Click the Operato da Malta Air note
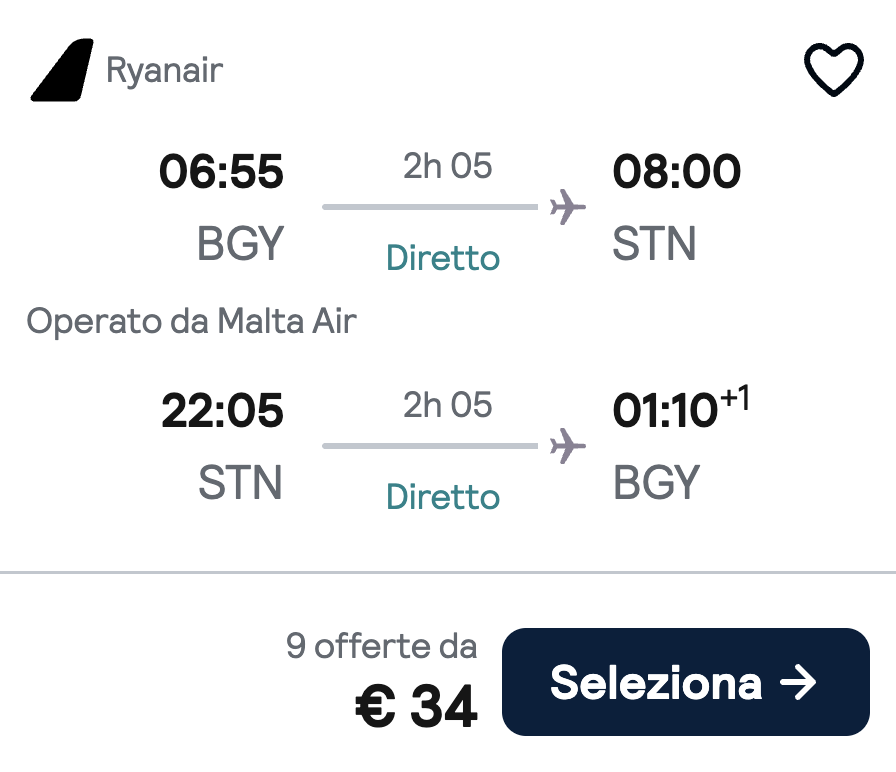This screenshot has width=896, height=772. 191,321
